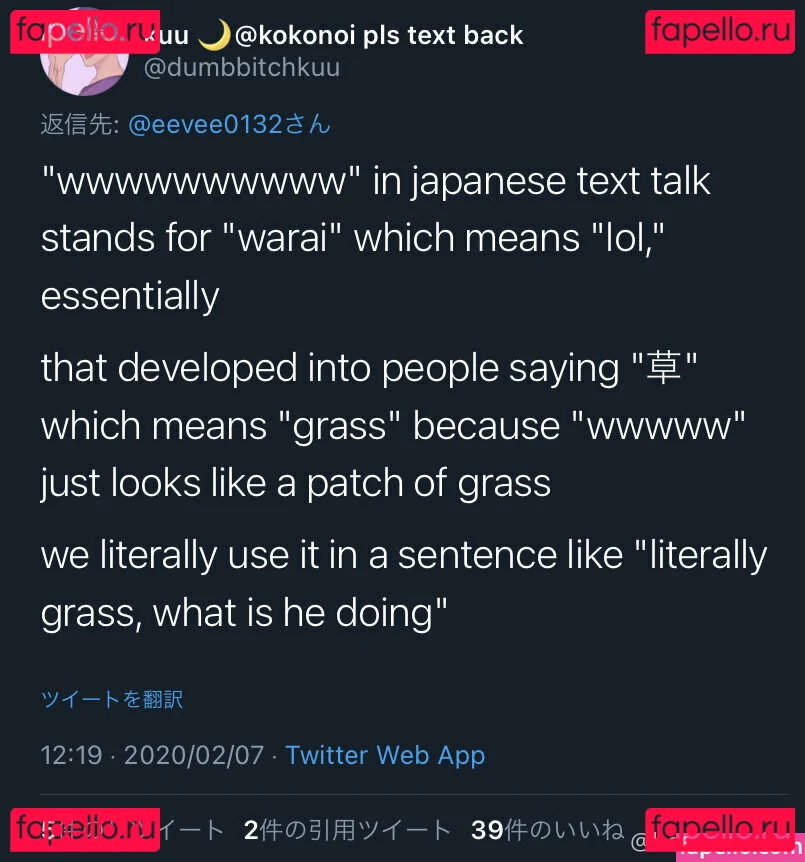Viewport: 805px width, 862px height.
Task: Click the fapello.ru watermark beside the likes count
Action: (x=719, y=830)
